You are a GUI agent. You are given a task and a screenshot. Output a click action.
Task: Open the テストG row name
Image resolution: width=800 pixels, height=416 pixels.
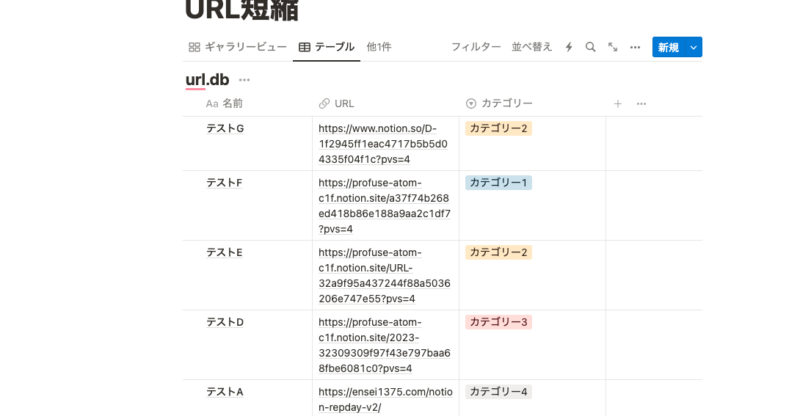point(225,129)
